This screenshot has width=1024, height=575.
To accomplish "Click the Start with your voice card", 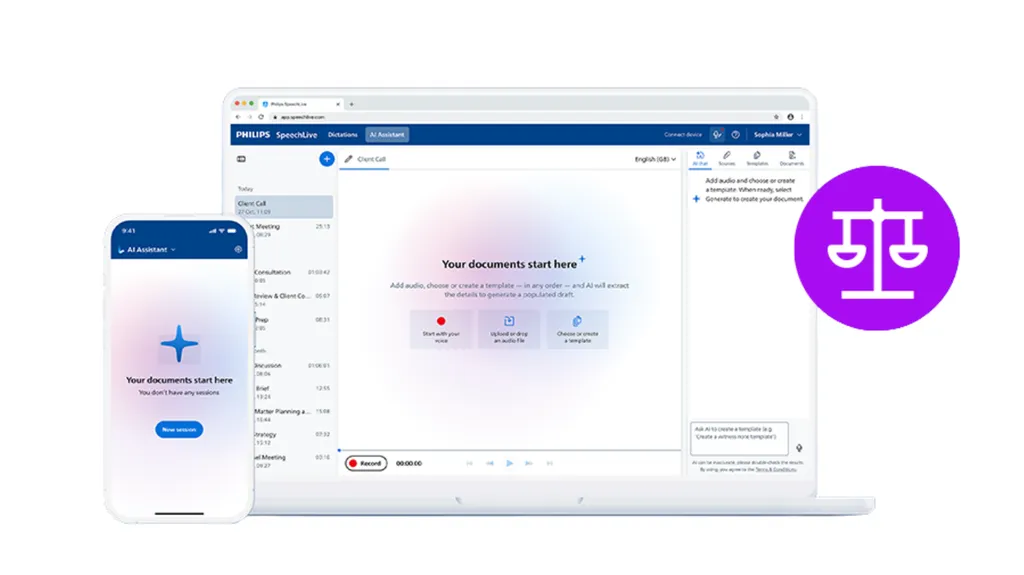I will coord(441,329).
